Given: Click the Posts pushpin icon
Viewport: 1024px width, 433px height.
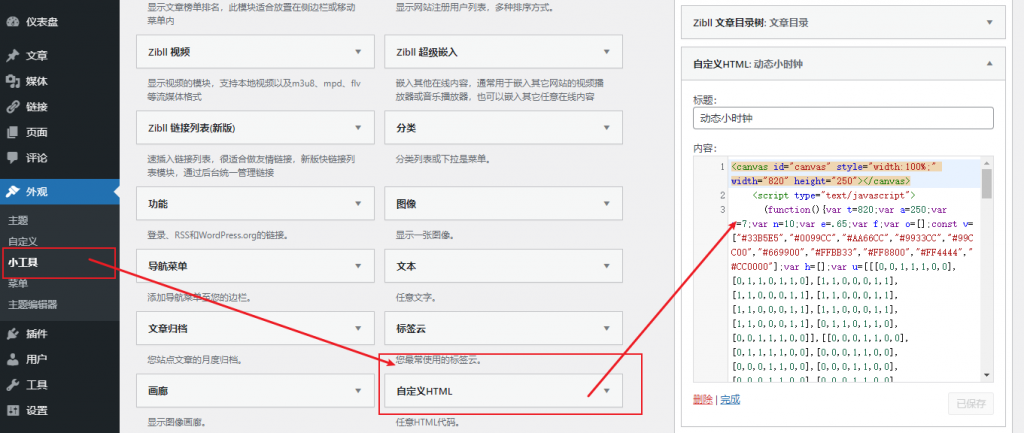Looking at the screenshot, I should pyautogui.click(x=12, y=56).
